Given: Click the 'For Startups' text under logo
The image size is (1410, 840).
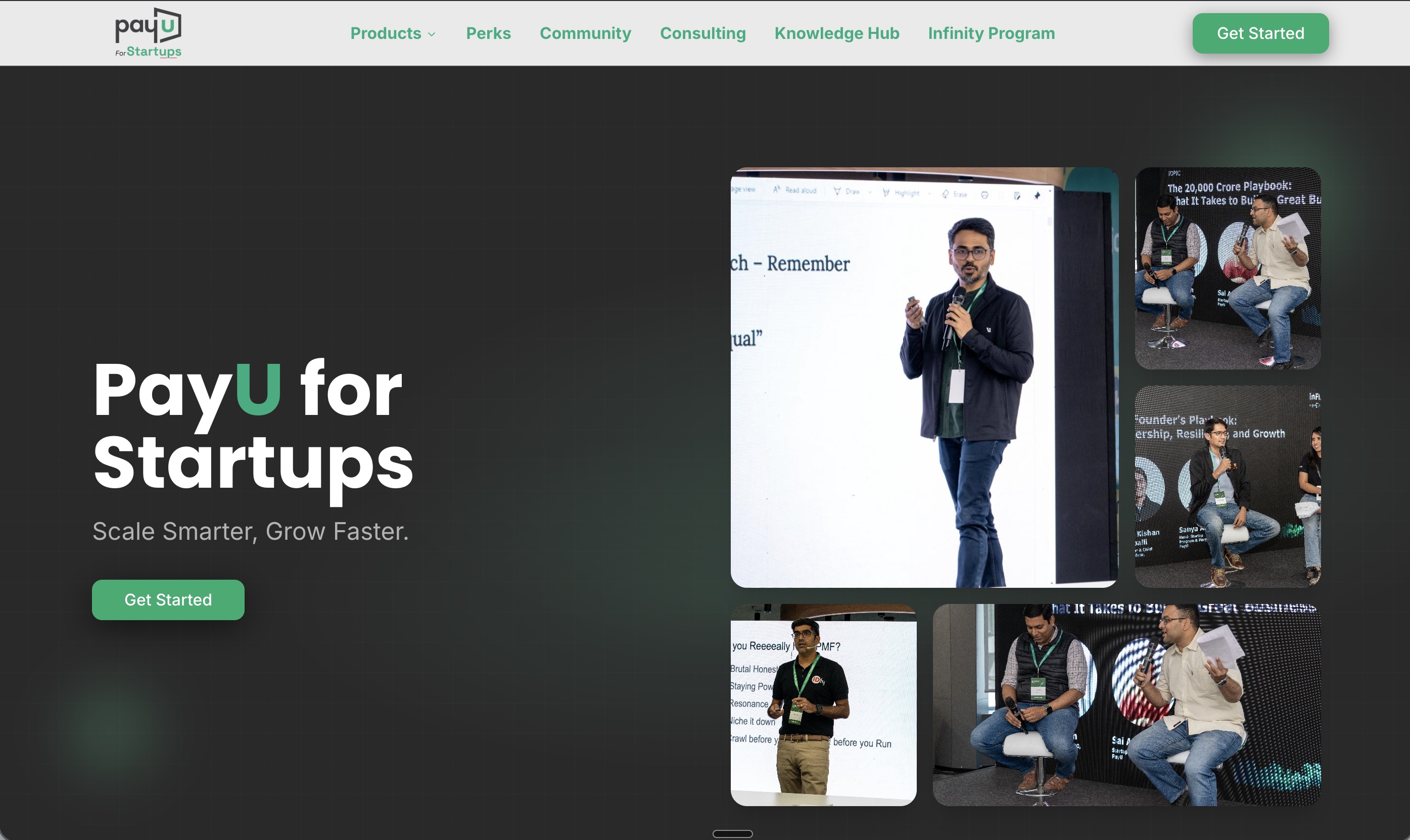Looking at the screenshot, I should click(148, 52).
